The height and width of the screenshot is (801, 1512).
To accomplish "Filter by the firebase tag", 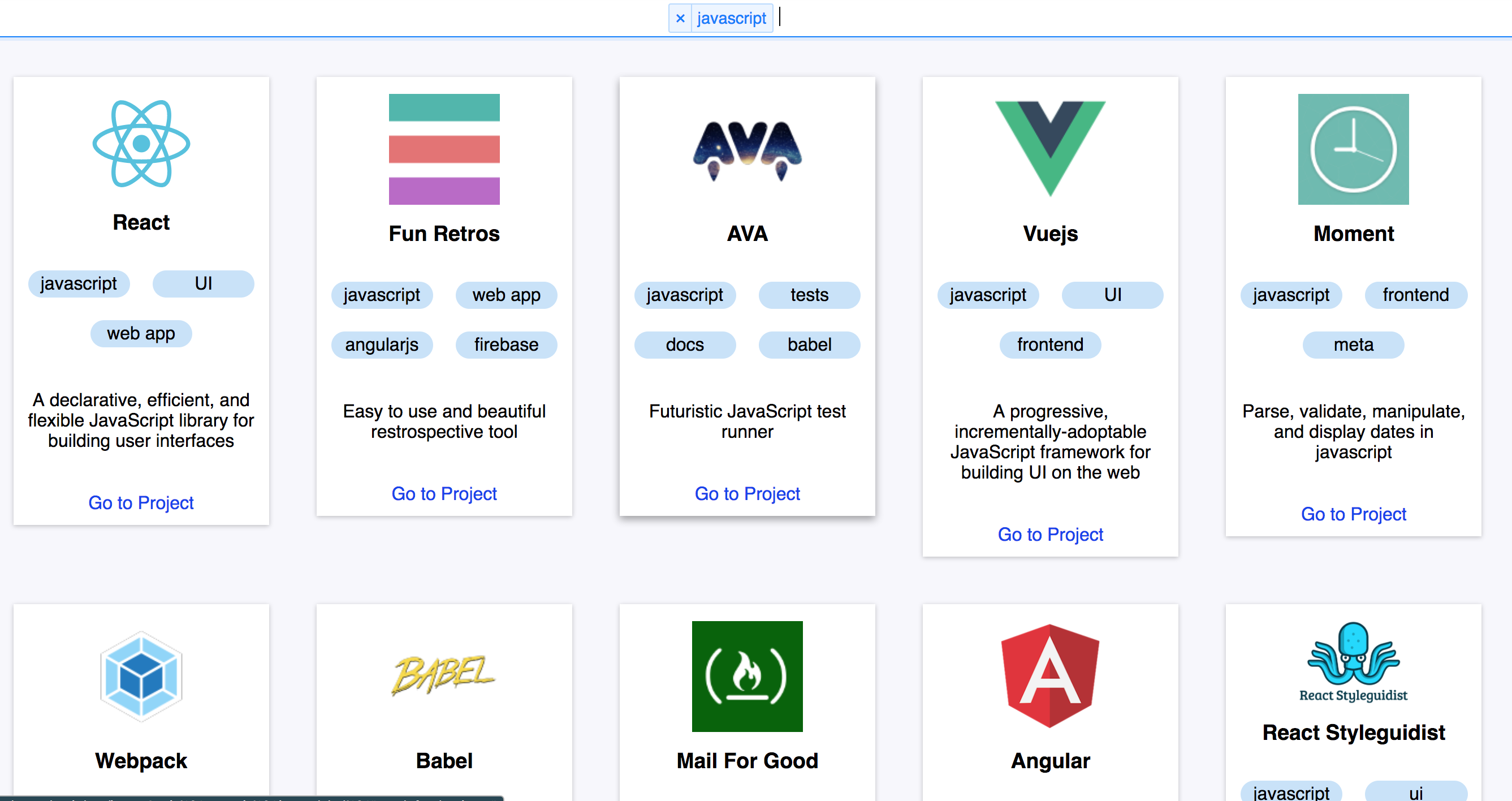I will coord(507,344).
